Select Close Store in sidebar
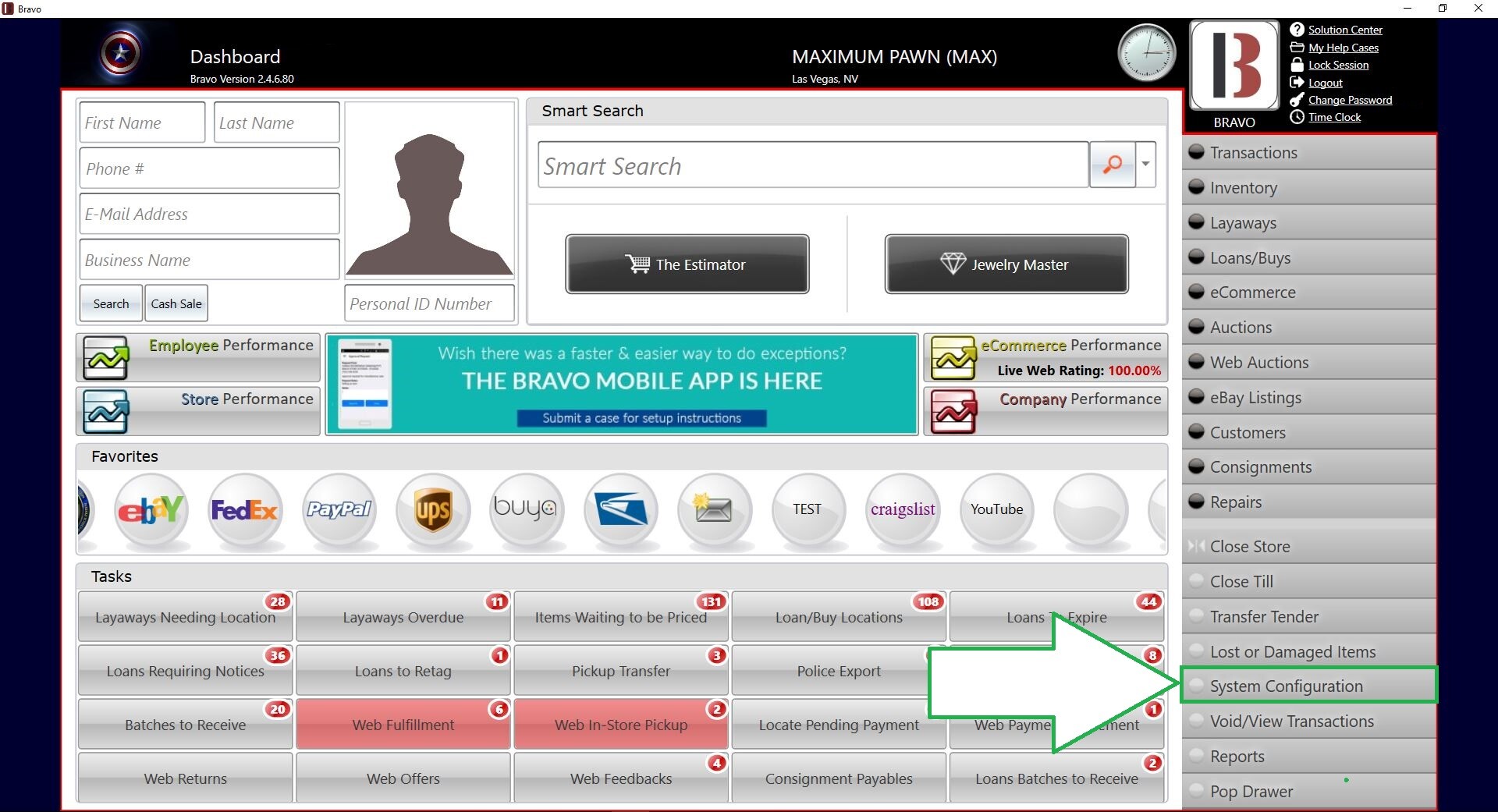1498x812 pixels. tap(1309, 547)
